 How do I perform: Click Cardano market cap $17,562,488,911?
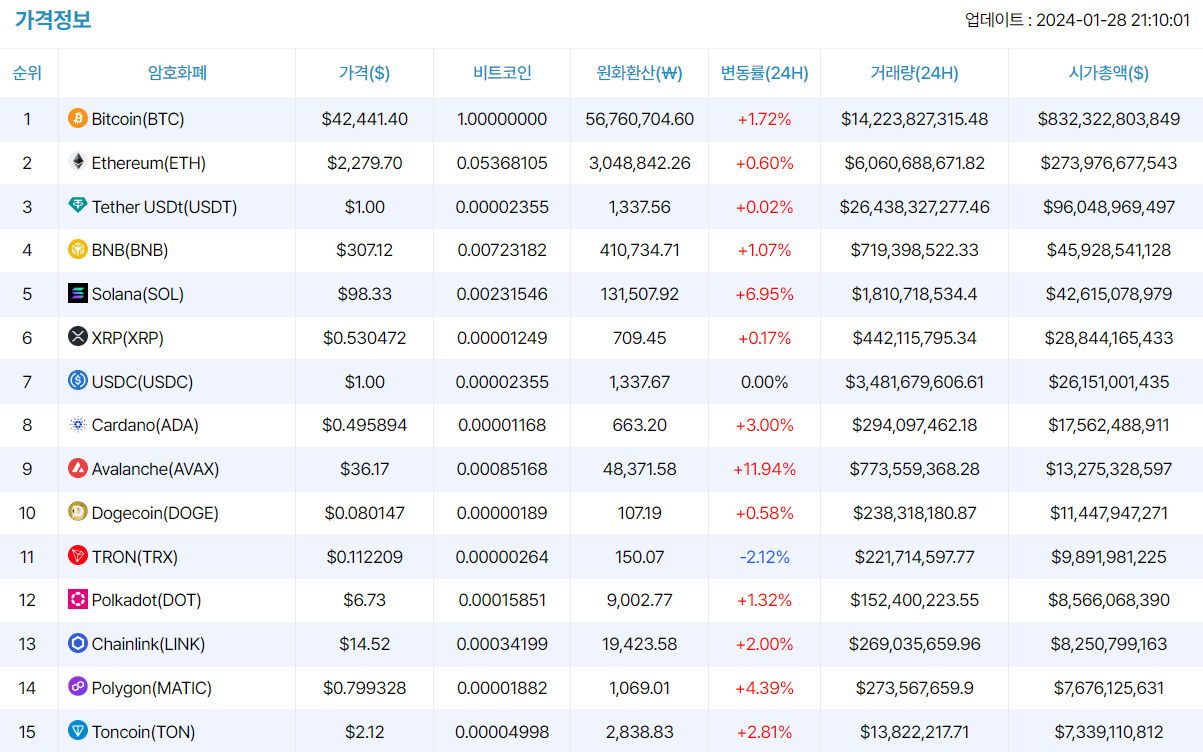click(x=1109, y=425)
